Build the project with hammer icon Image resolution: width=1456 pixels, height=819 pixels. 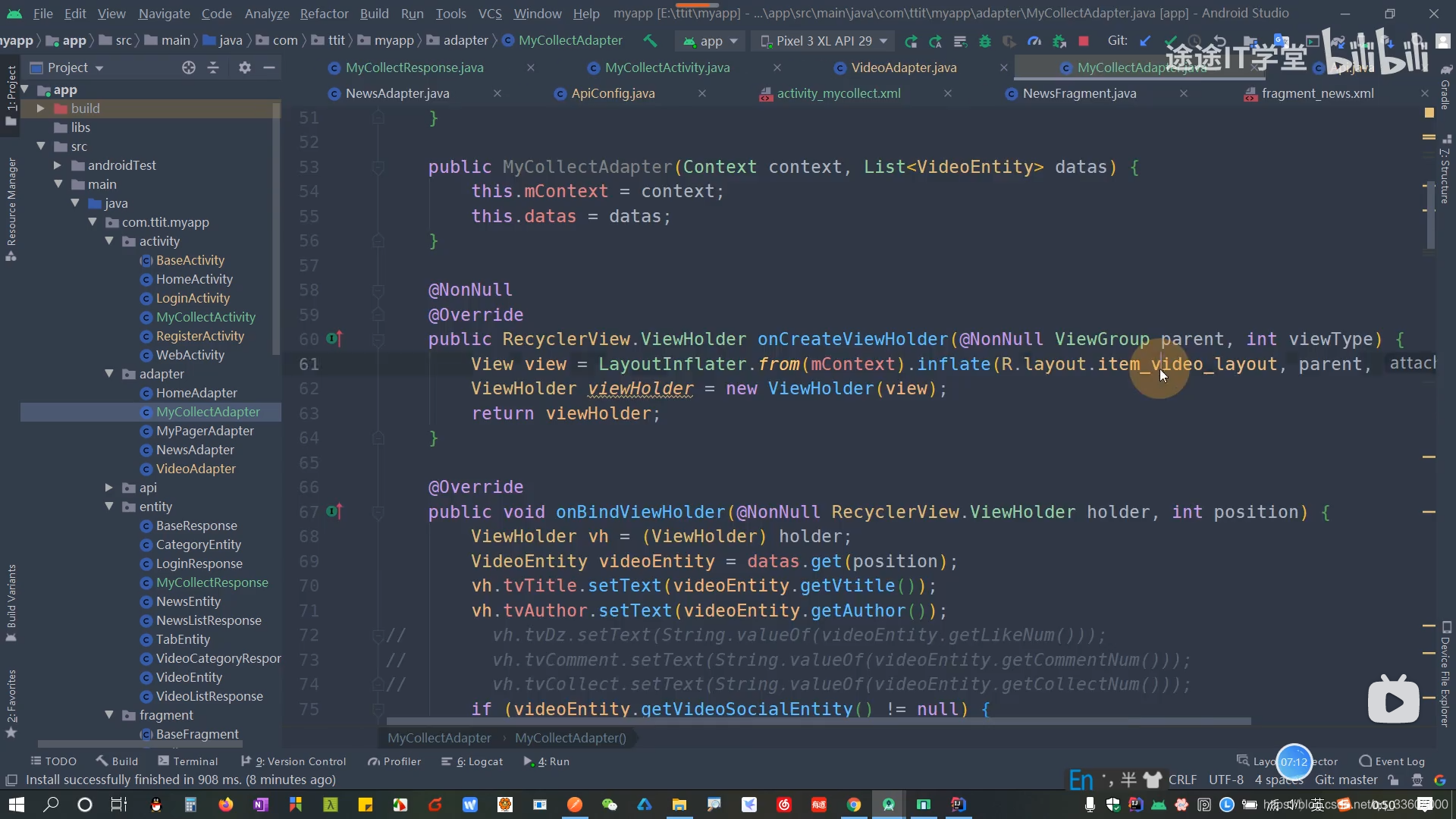[650, 40]
